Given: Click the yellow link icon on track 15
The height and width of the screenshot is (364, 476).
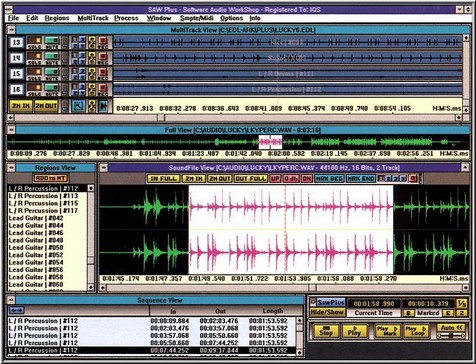Looking at the screenshot, I should [92, 74].
